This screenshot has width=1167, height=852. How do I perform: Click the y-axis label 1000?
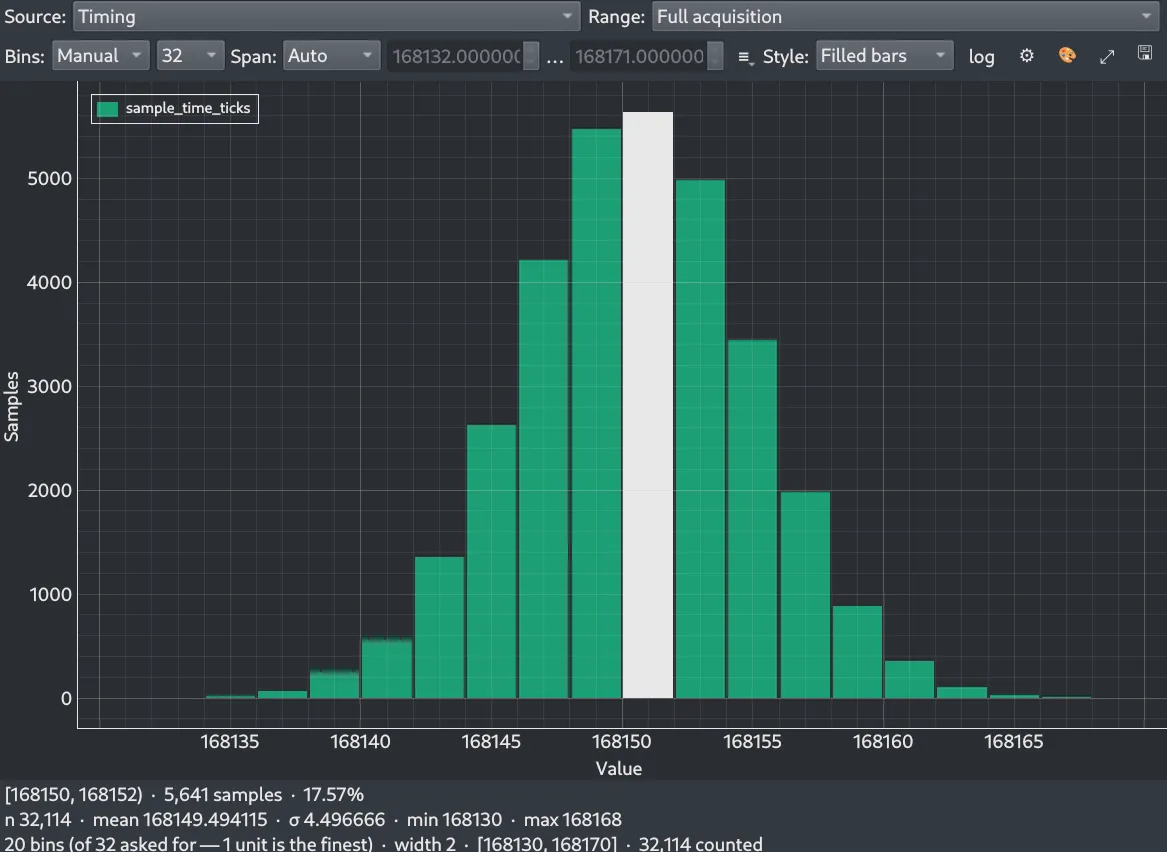[x=51, y=595]
